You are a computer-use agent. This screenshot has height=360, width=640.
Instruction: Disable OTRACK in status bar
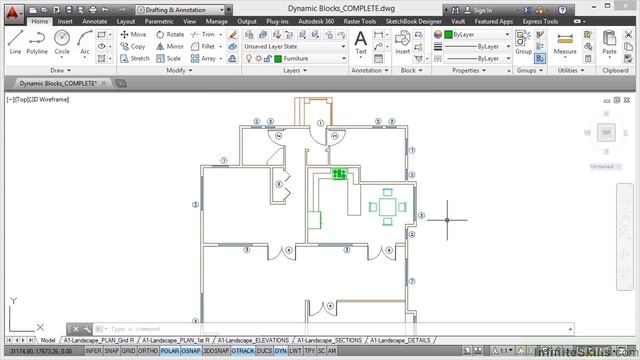pos(243,351)
